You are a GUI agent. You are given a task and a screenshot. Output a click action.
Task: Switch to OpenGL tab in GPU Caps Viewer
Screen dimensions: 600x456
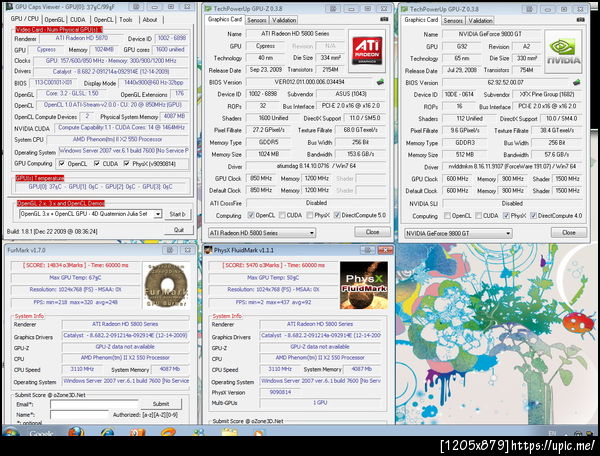[54, 20]
